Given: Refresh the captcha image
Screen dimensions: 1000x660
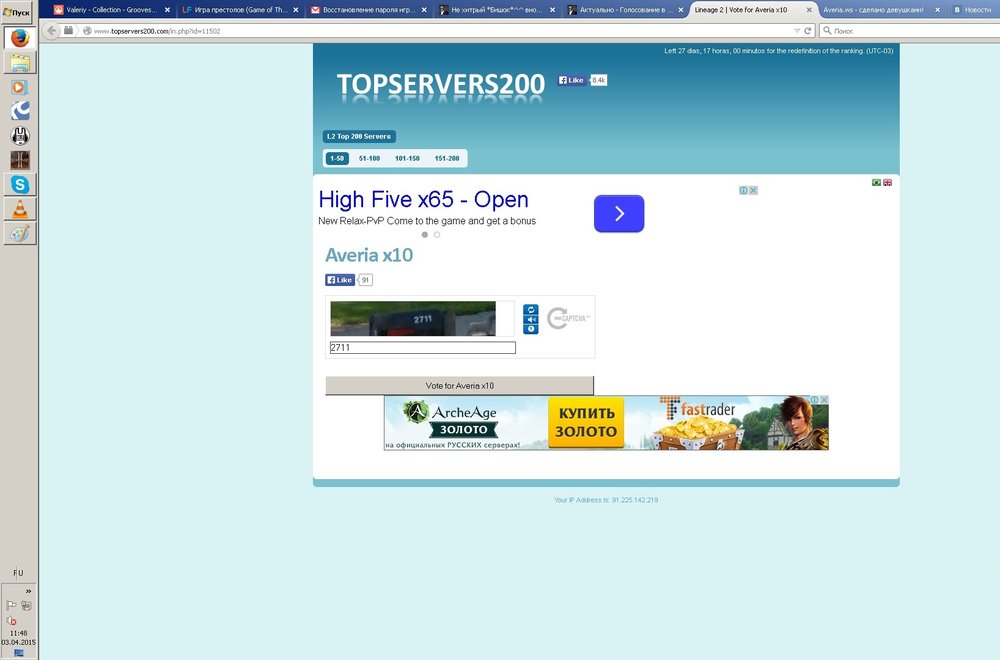Looking at the screenshot, I should (531, 310).
